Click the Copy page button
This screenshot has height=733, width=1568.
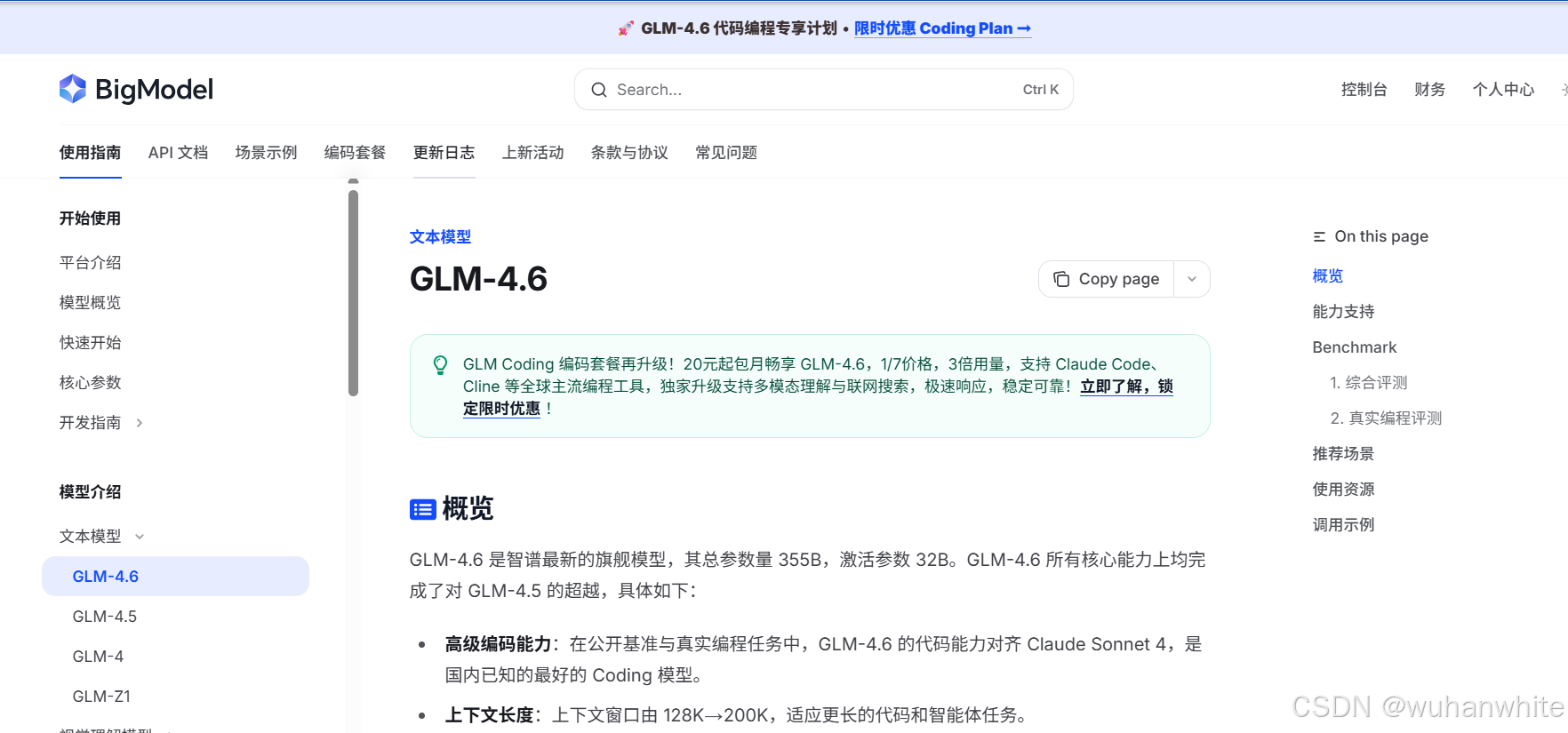point(1107,279)
